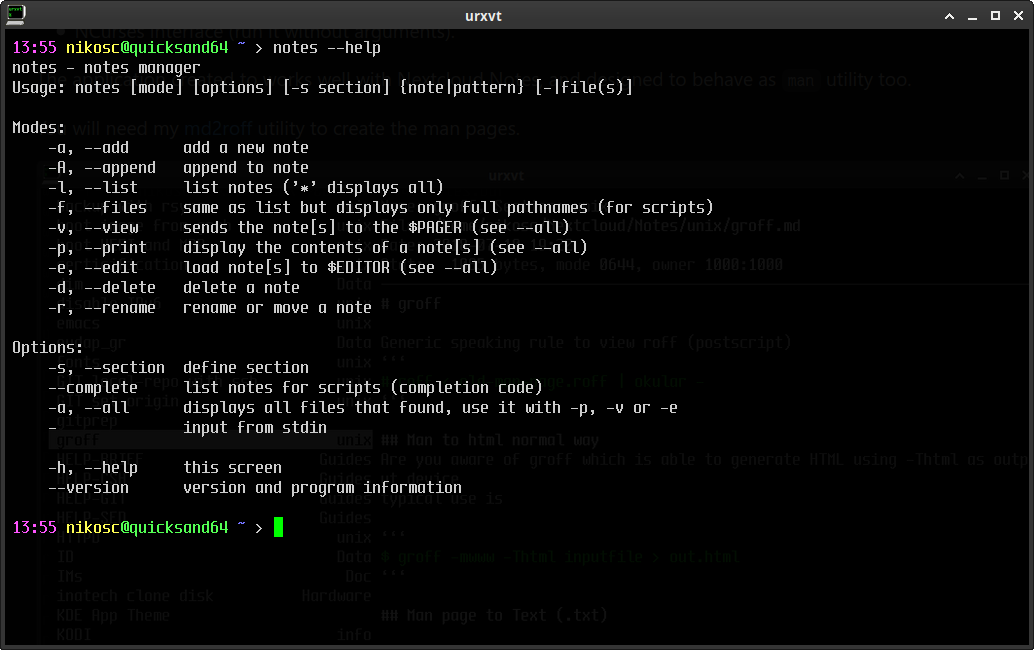Click the urxvt terminal icon in title bar
The image size is (1034, 650).
(16, 15)
